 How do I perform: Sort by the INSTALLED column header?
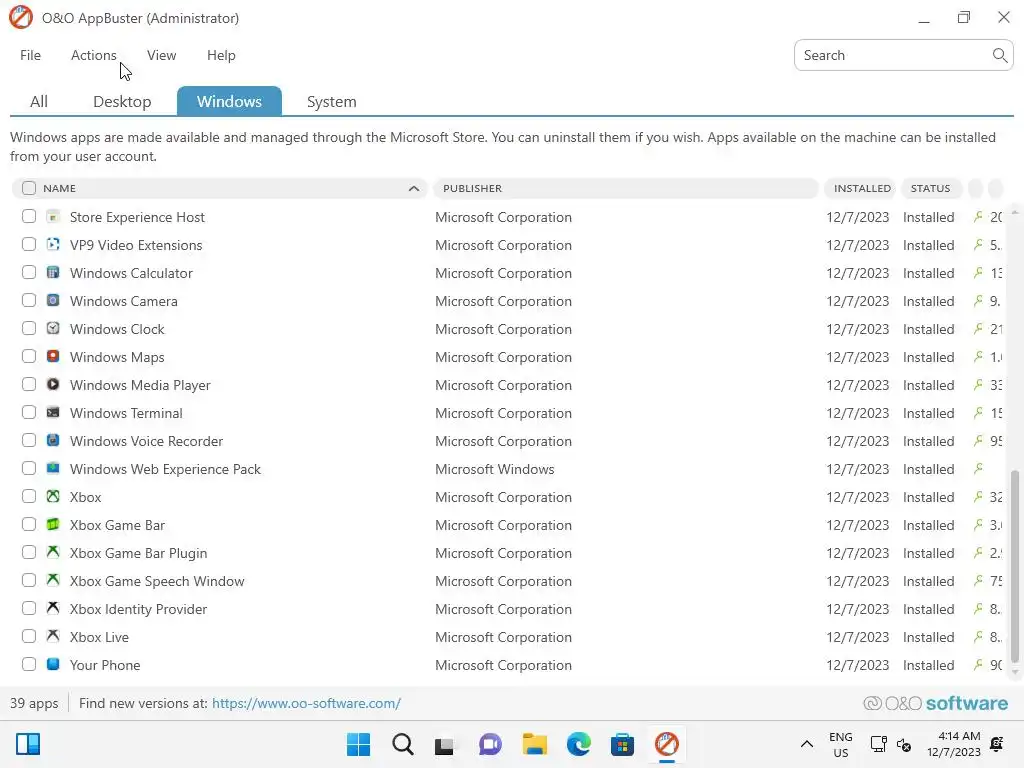point(861,188)
